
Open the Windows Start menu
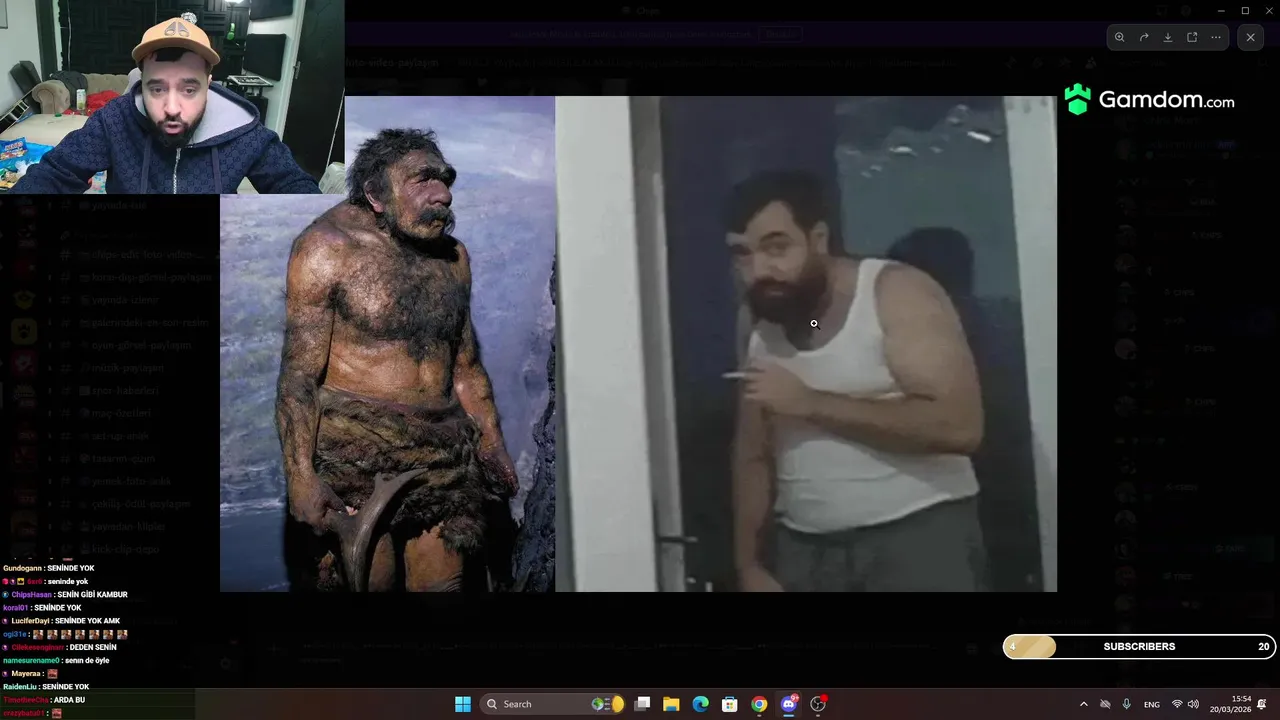point(463,704)
